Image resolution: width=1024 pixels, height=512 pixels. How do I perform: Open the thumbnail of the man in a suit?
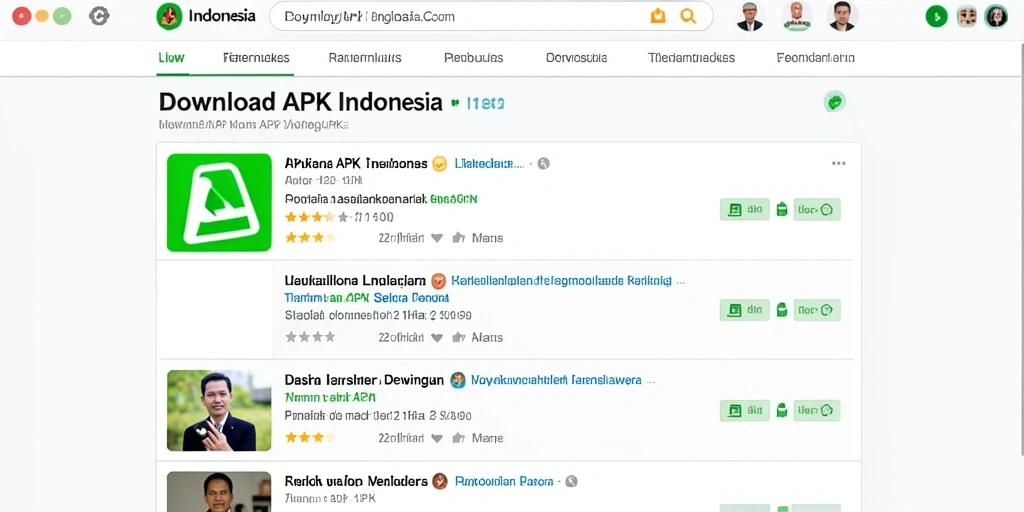point(219,410)
